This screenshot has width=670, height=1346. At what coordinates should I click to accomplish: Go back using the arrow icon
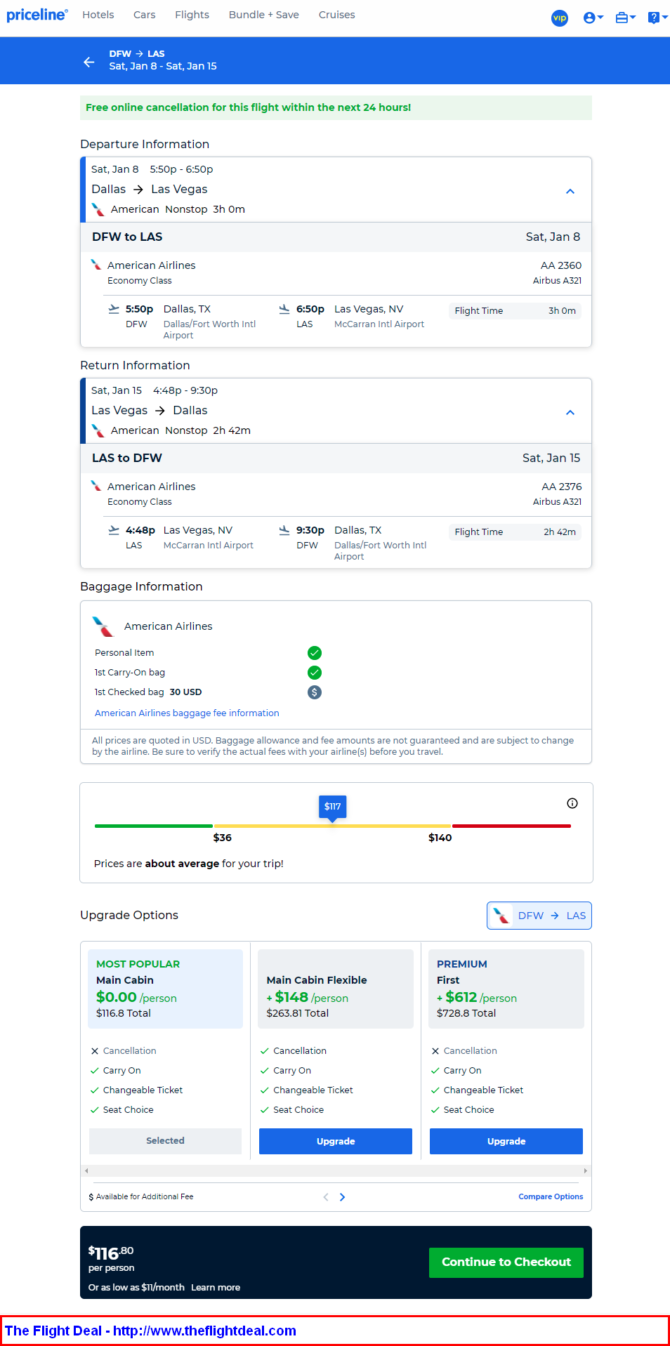(x=89, y=62)
